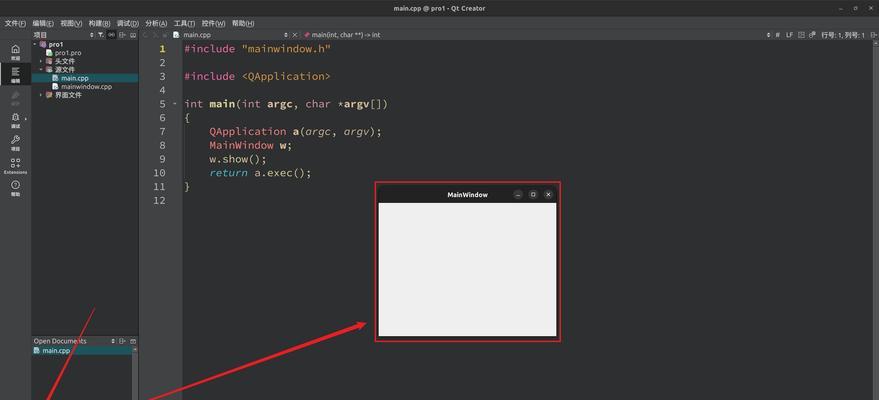Expand the 头文件 headers folder
879x400 pixels.
(41, 61)
